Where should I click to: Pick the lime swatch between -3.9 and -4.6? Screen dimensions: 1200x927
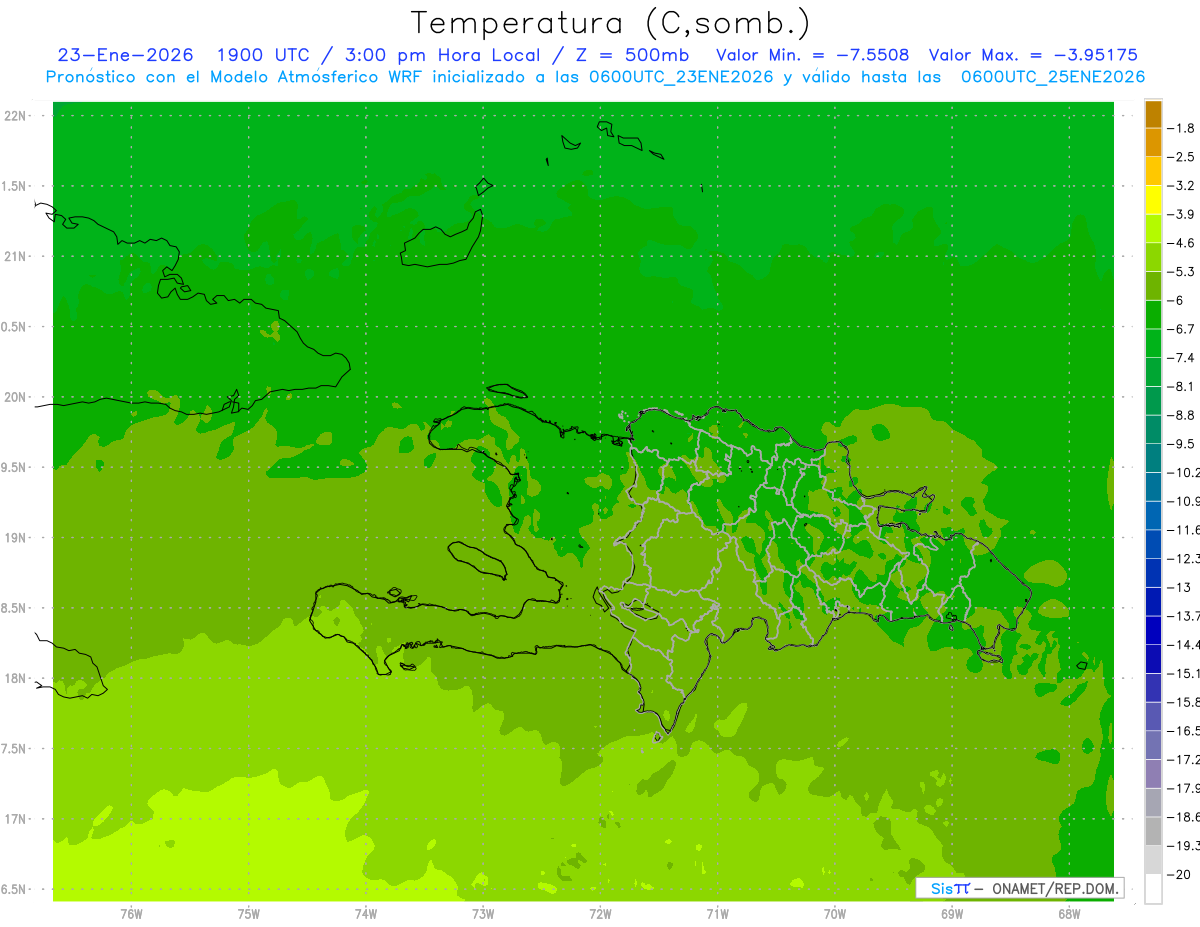pos(1153,229)
